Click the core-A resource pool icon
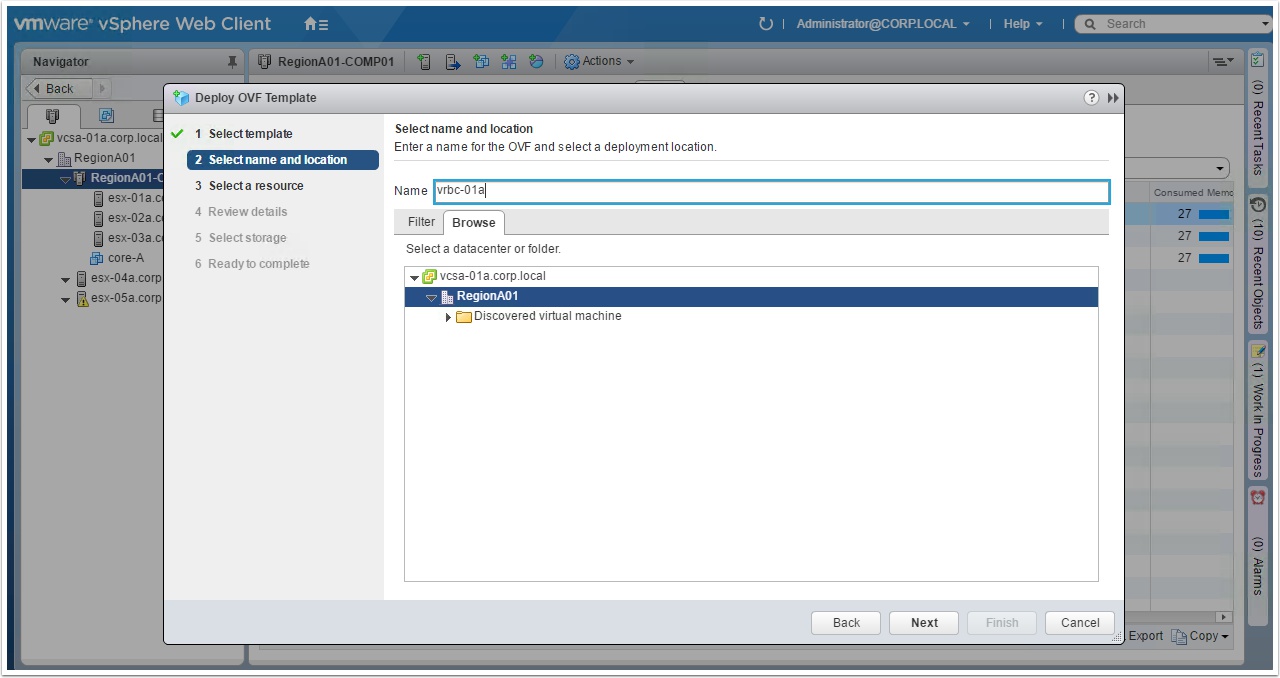This screenshot has height=678, width=1280. [x=97, y=258]
